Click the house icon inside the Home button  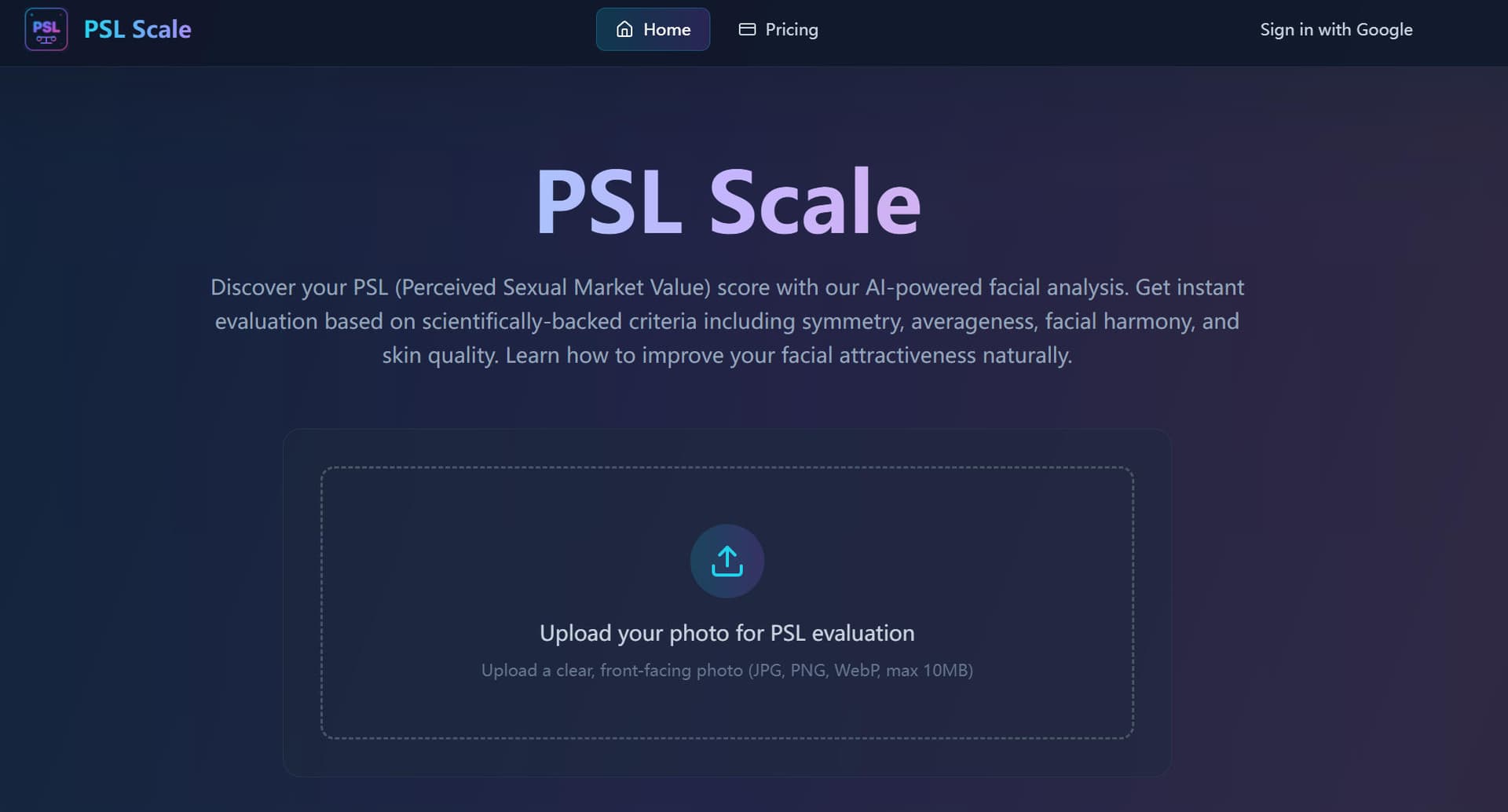point(625,29)
